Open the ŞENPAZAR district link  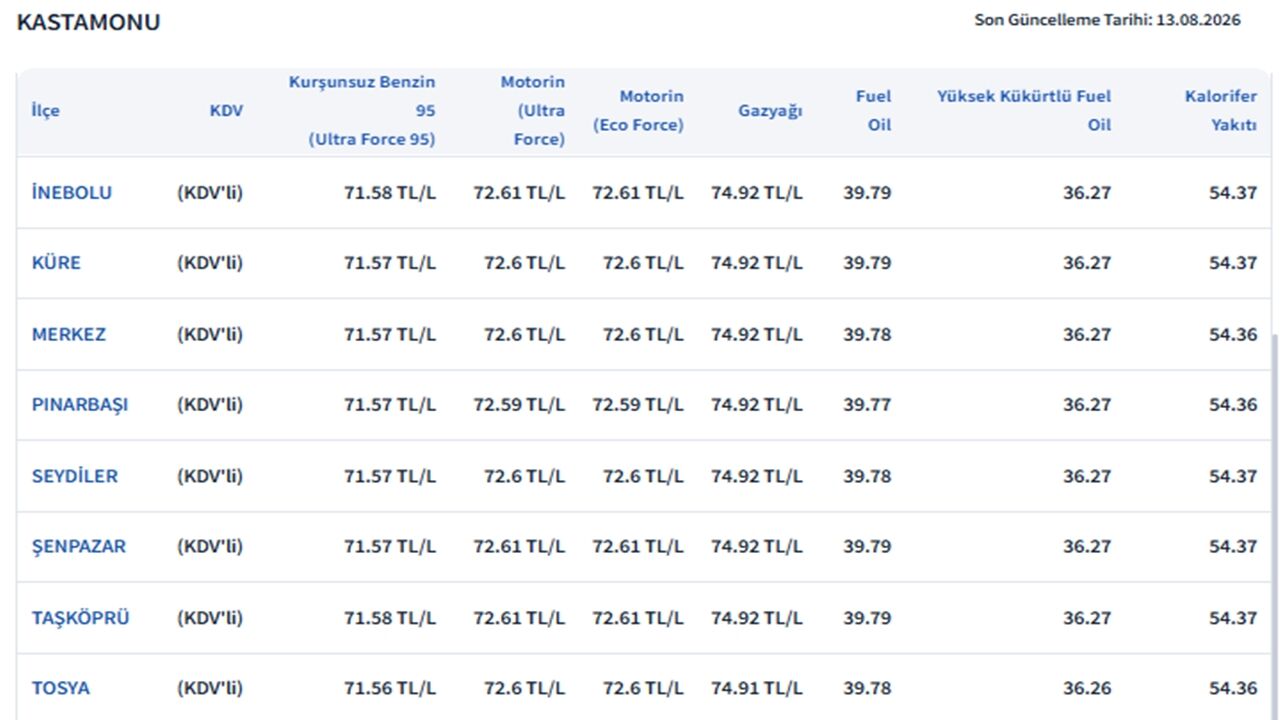click(79, 547)
